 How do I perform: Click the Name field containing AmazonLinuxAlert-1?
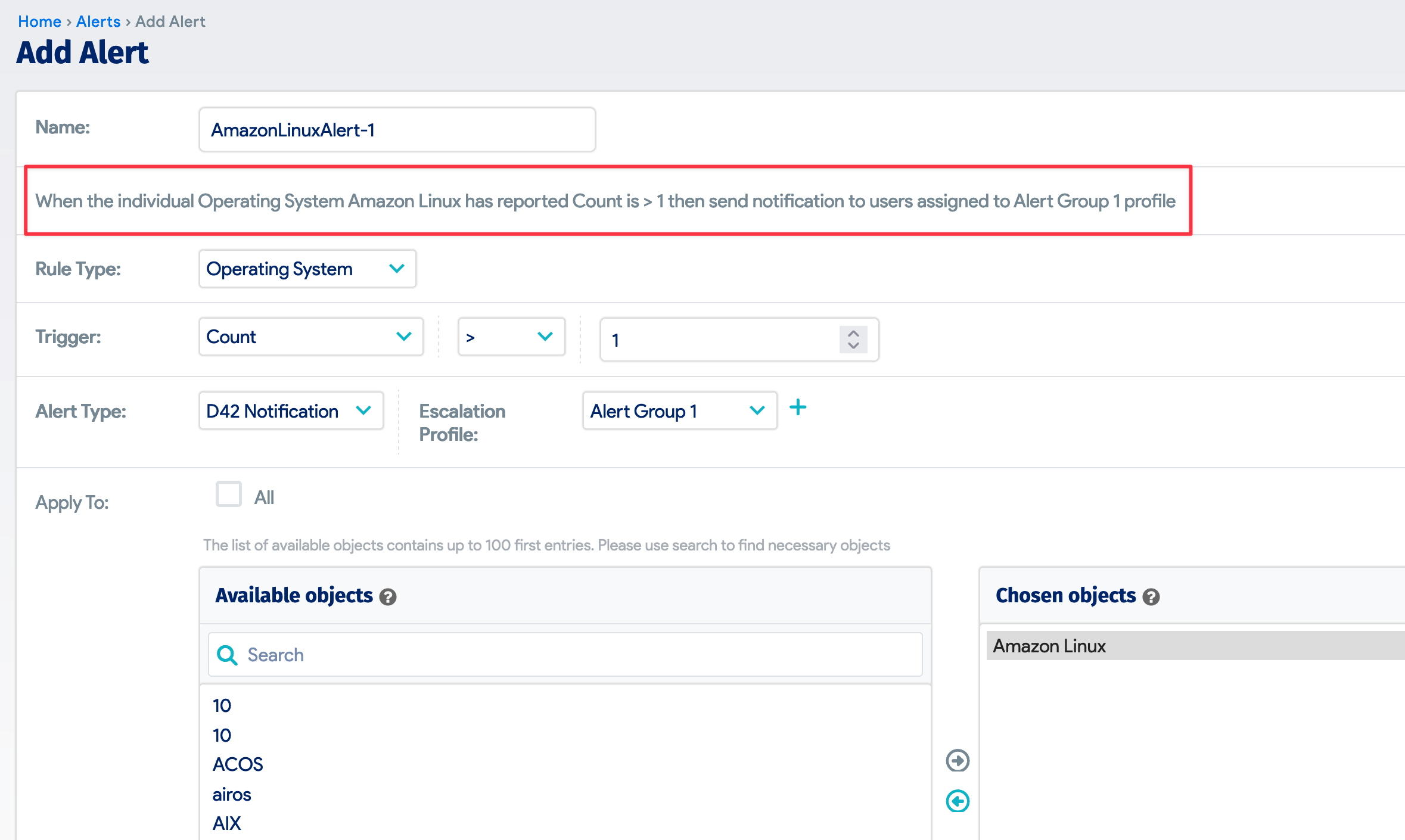[397, 129]
